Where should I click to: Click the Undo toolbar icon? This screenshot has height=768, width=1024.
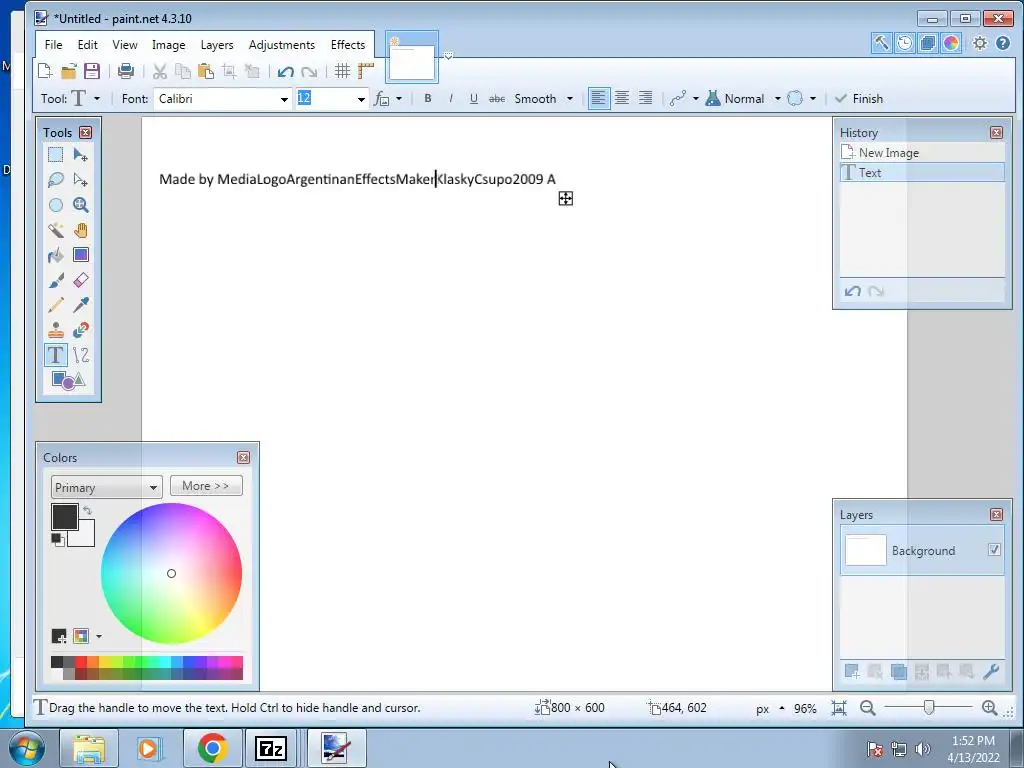(285, 72)
